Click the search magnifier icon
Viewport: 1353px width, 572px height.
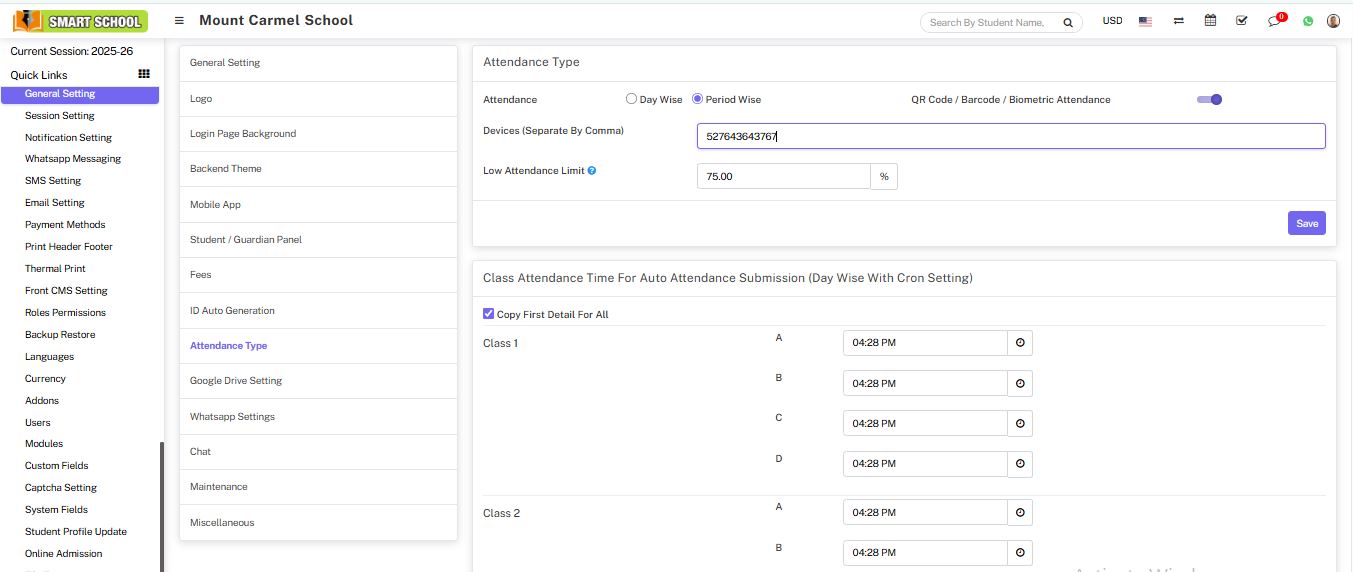(x=1068, y=22)
